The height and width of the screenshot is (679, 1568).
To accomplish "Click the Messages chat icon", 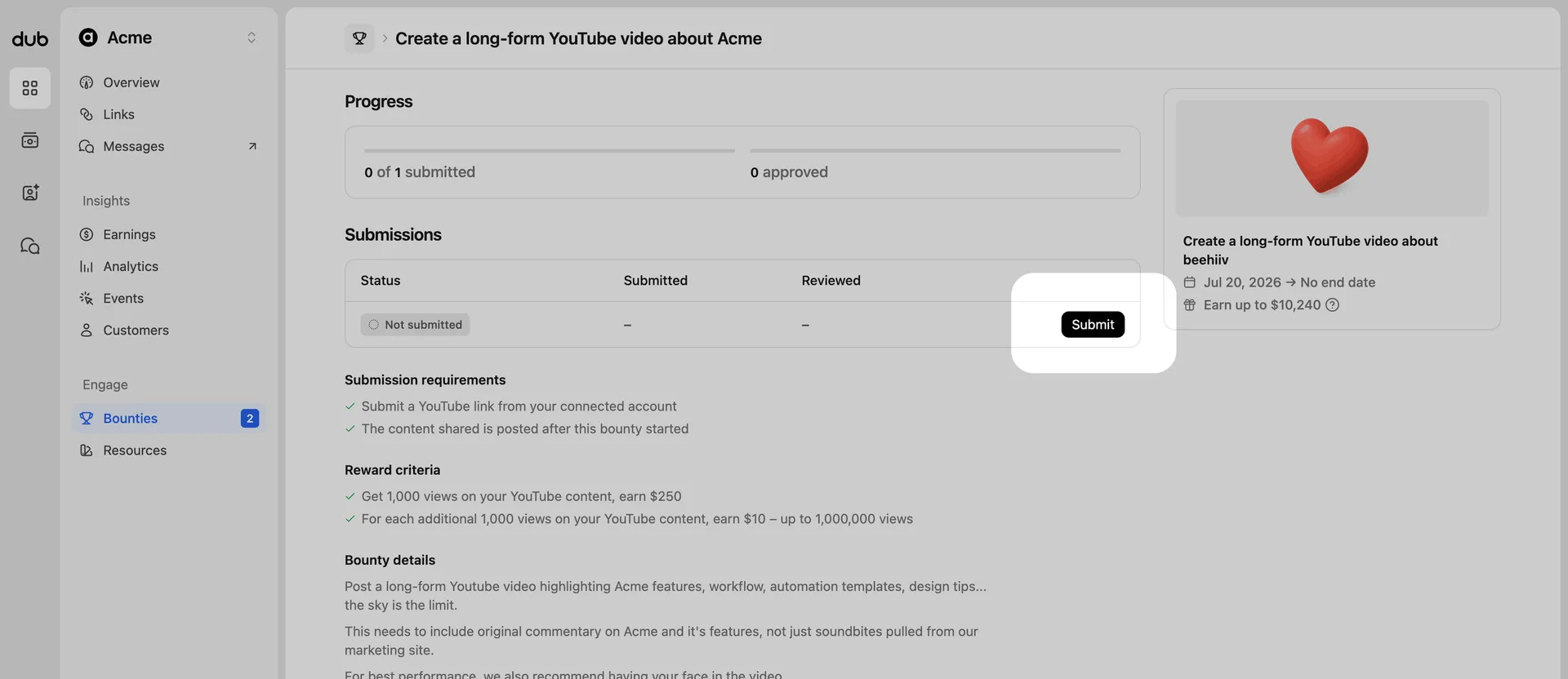I will pyautogui.click(x=87, y=146).
